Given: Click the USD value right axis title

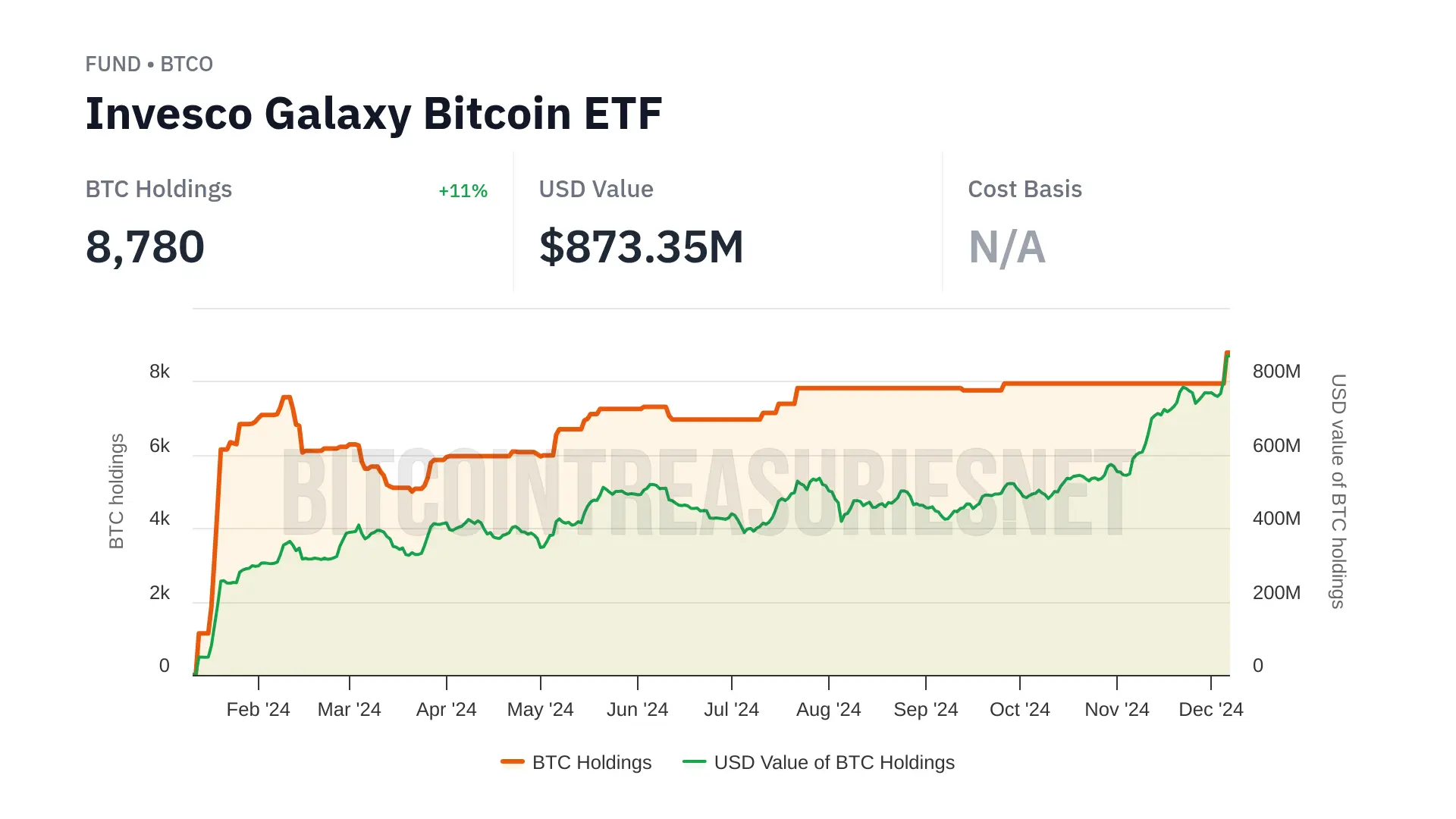Looking at the screenshot, I should 1338,491.
